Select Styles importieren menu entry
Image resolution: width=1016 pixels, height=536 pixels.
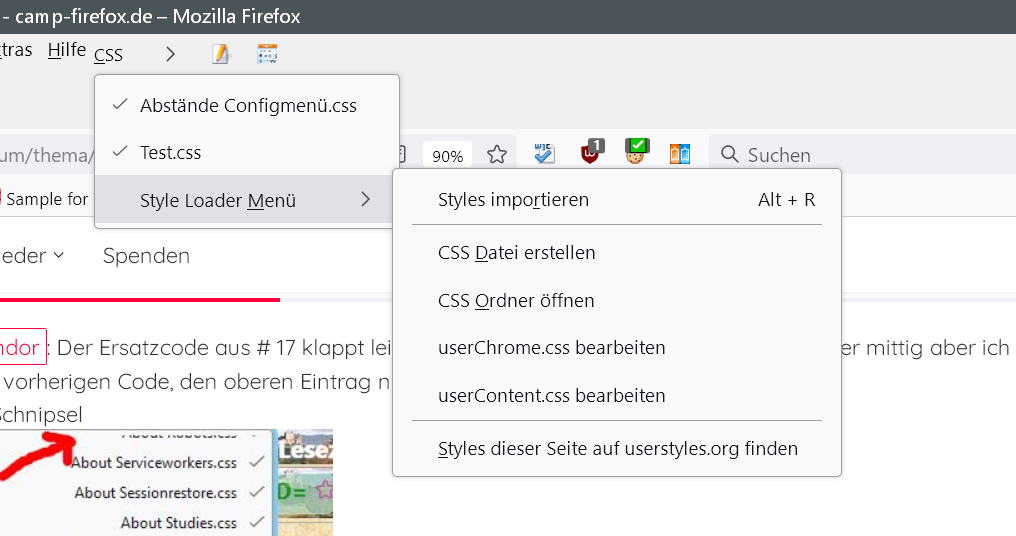(513, 200)
